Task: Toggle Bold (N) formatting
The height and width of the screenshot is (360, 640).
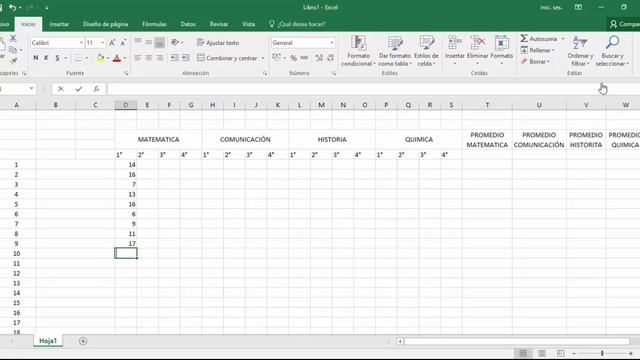Action: pyautogui.click(x=36, y=58)
